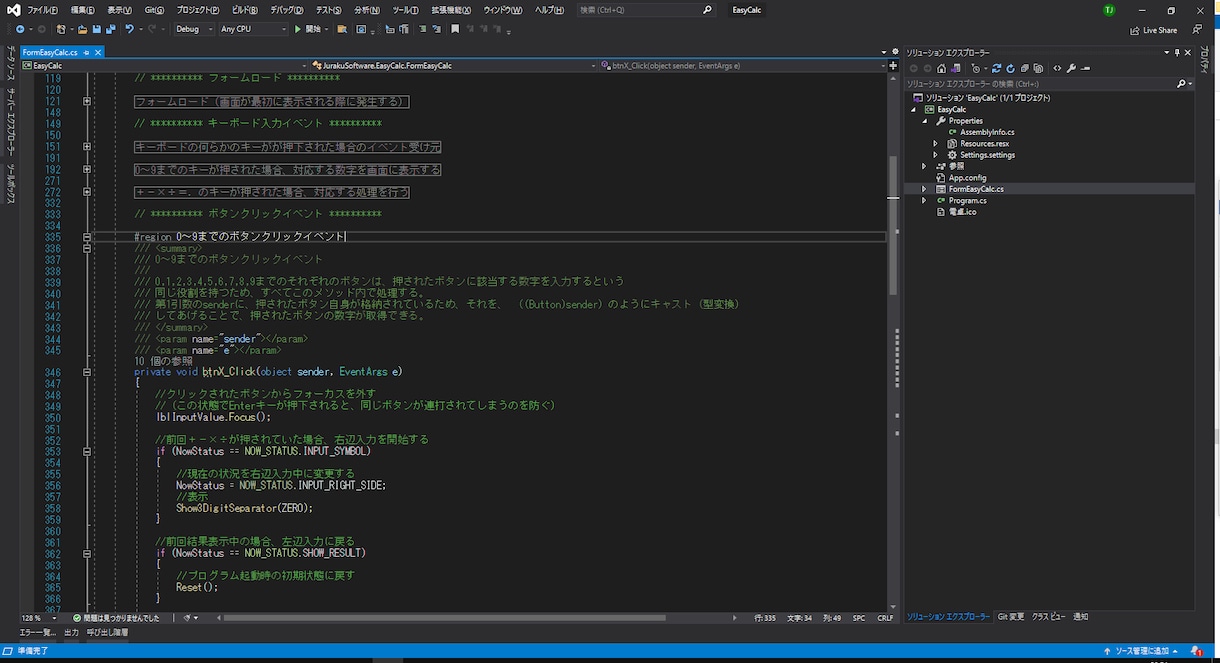1220x663 pixels.
Task: Open the ツール(T) menu
Action: [405, 10]
